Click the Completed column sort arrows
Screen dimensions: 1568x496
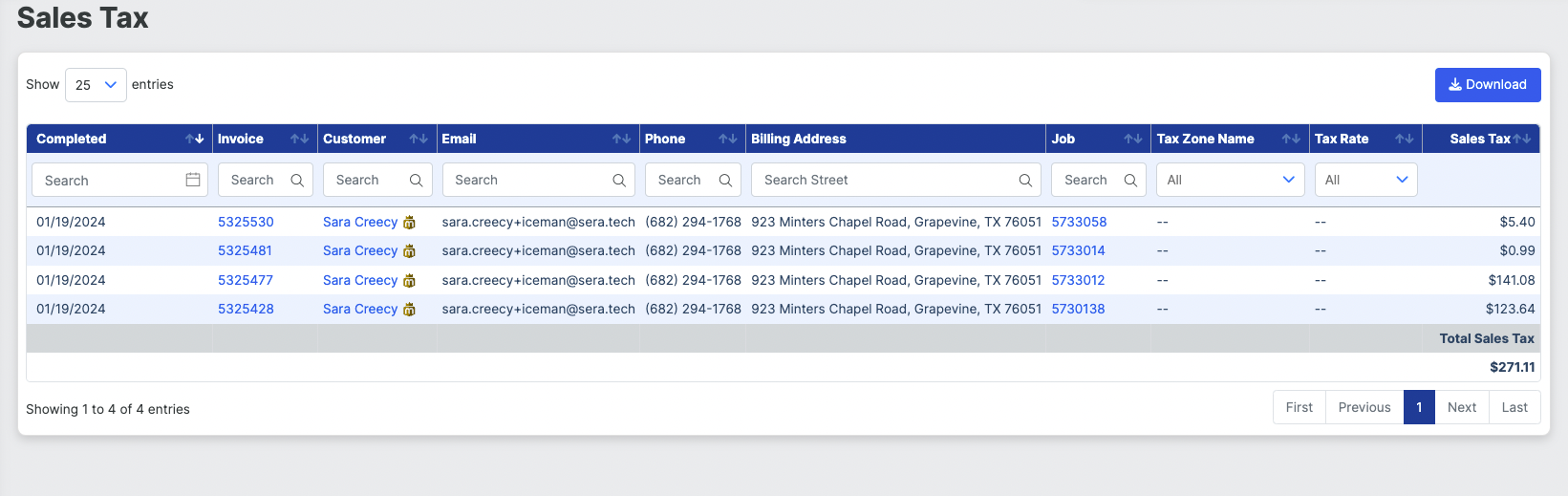(x=195, y=139)
